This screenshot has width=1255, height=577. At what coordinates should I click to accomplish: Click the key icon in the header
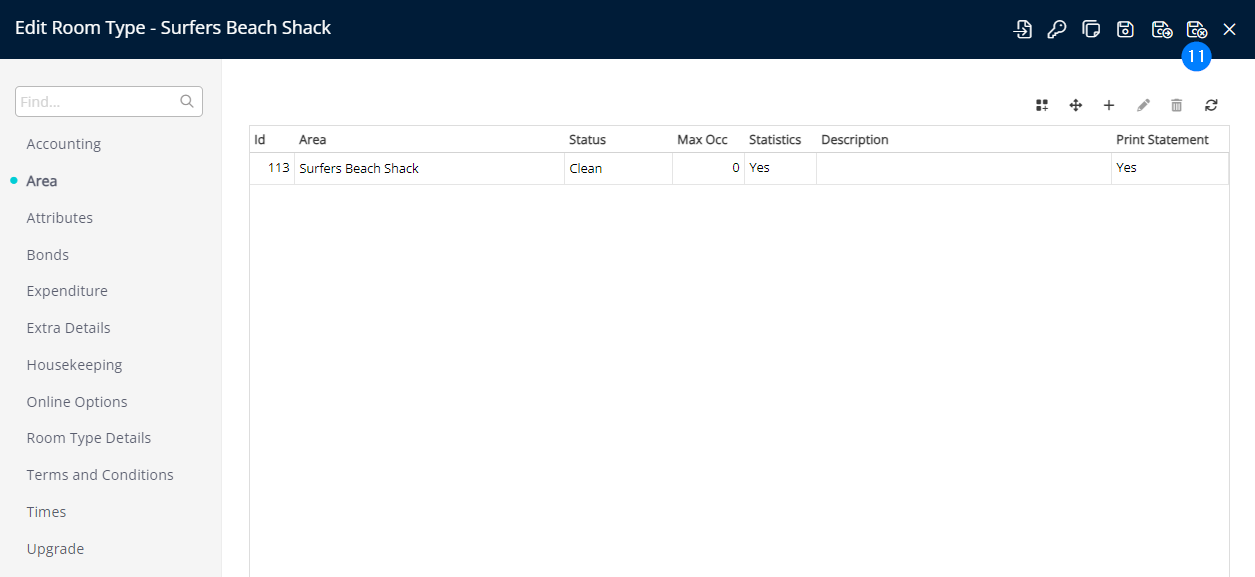(x=1056, y=29)
